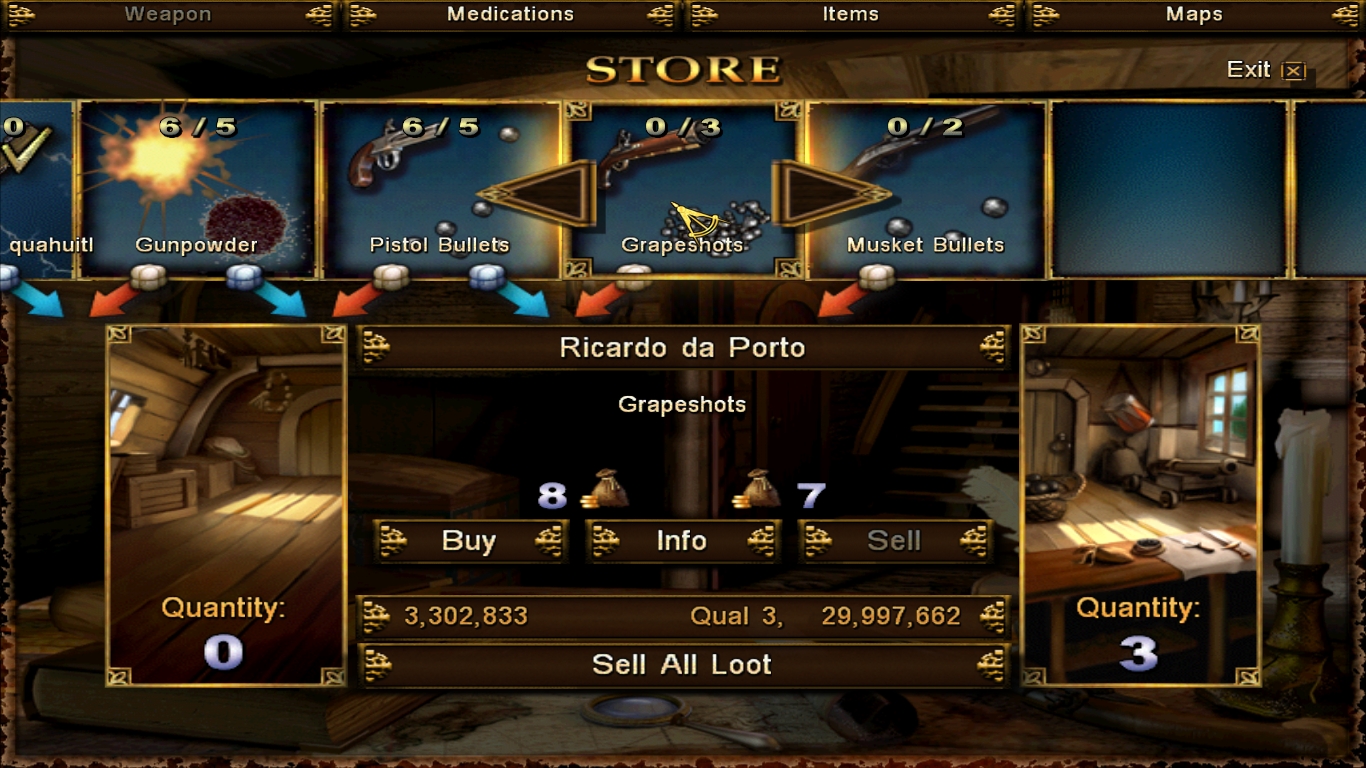Screen dimensions: 1366x768
Task: Exit the store screen
Action: tap(1266, 70)
